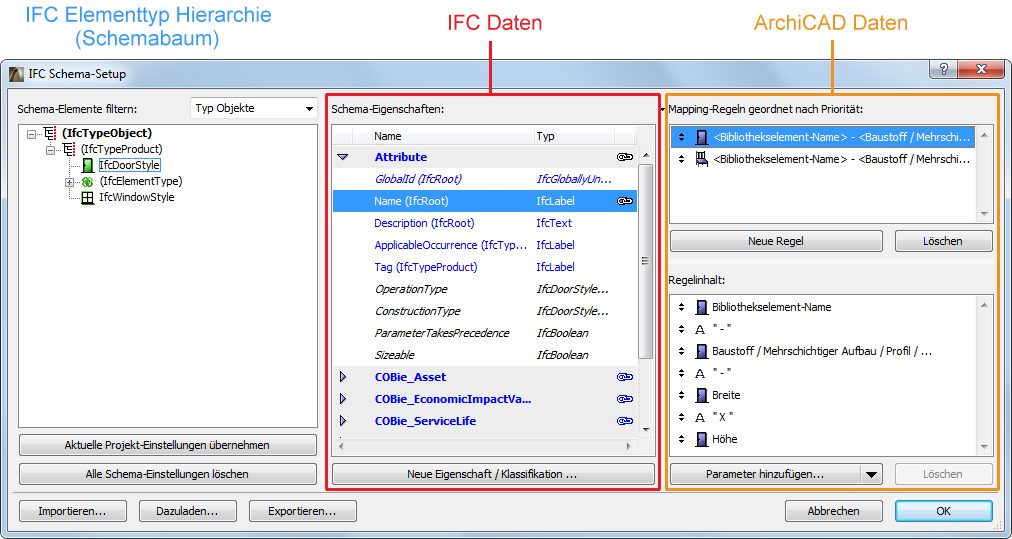Select ApplicableOccurrence property row
The height and width of the screenshot is (539, 1012).
485,245
